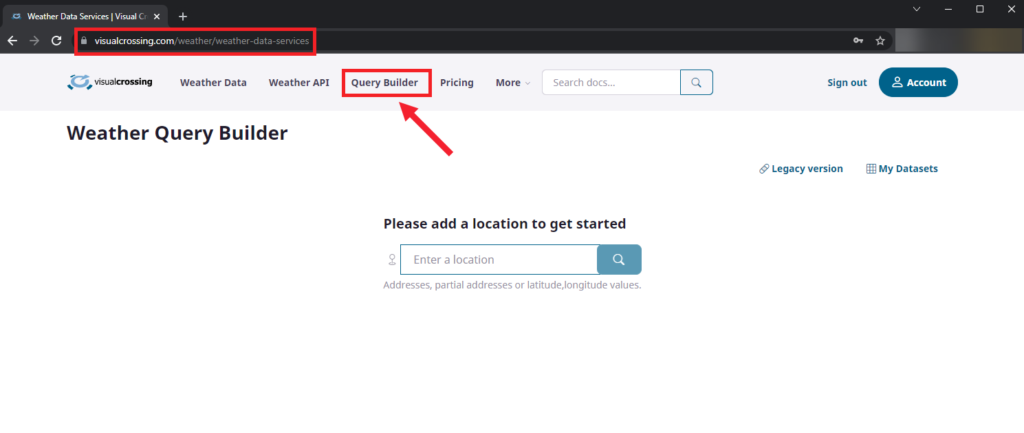
Task: Click the padlock site info icon
Action: (84, 40)
